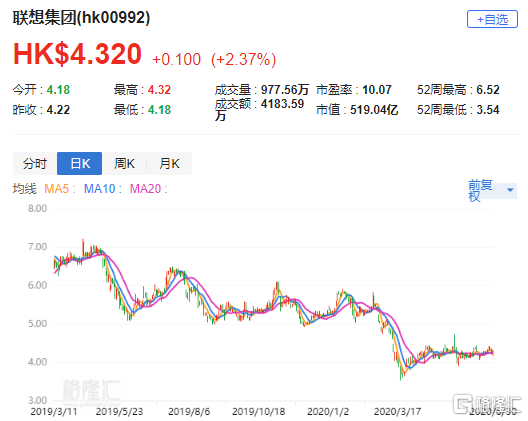Screen dimensions: 528x421
Task: Click the 52周最高 value 6.52
Action: point(488,90)
